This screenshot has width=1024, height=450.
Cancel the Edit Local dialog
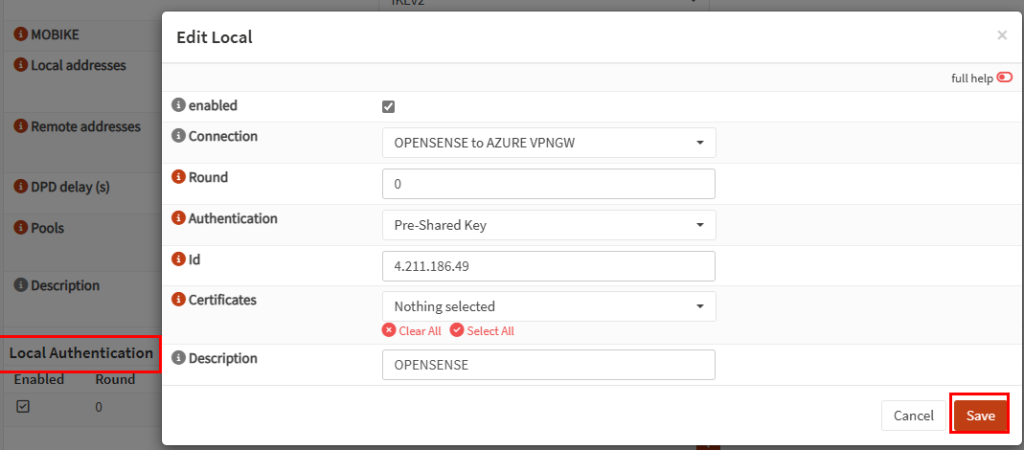(x=913, y=415)
